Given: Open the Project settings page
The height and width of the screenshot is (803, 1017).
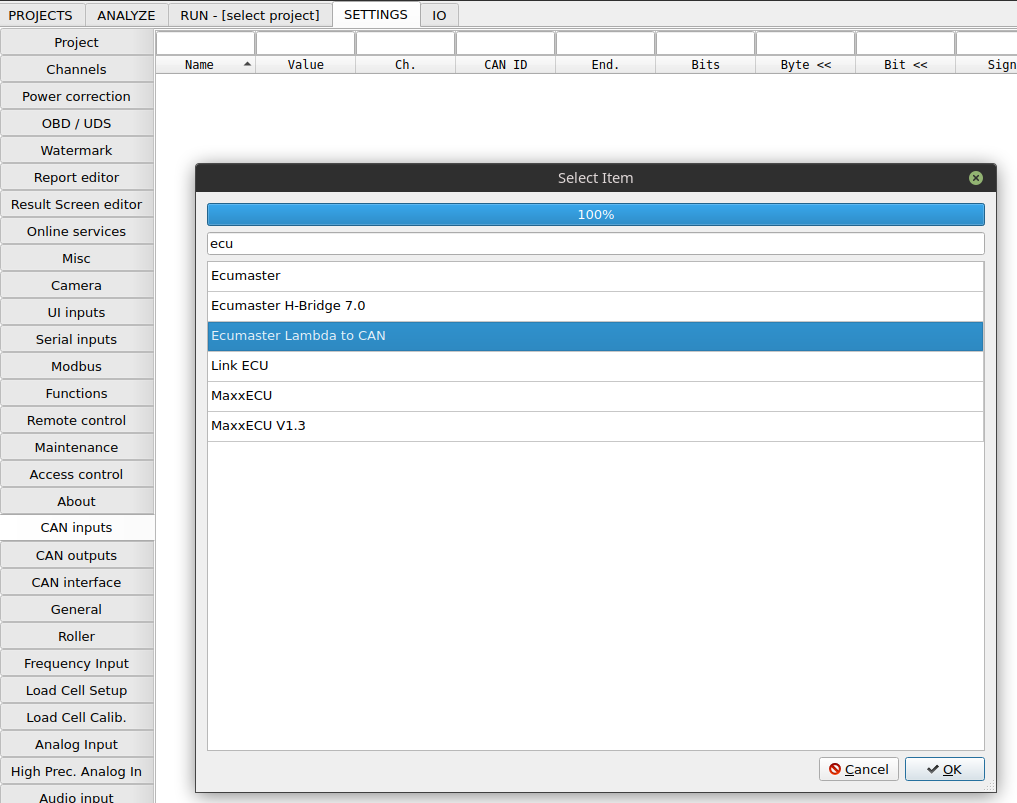Looking at the screenshot, I should [x=77, y=43].
